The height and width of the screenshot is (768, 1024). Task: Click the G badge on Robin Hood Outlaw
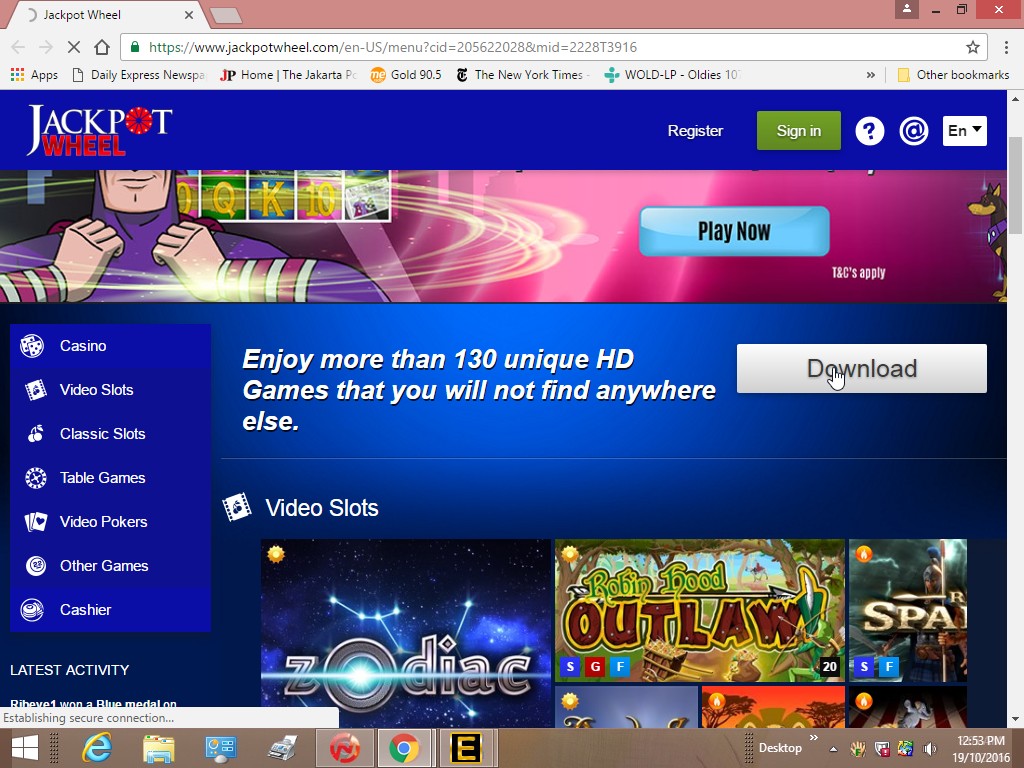pyautogui.click(x=595, y=667)
